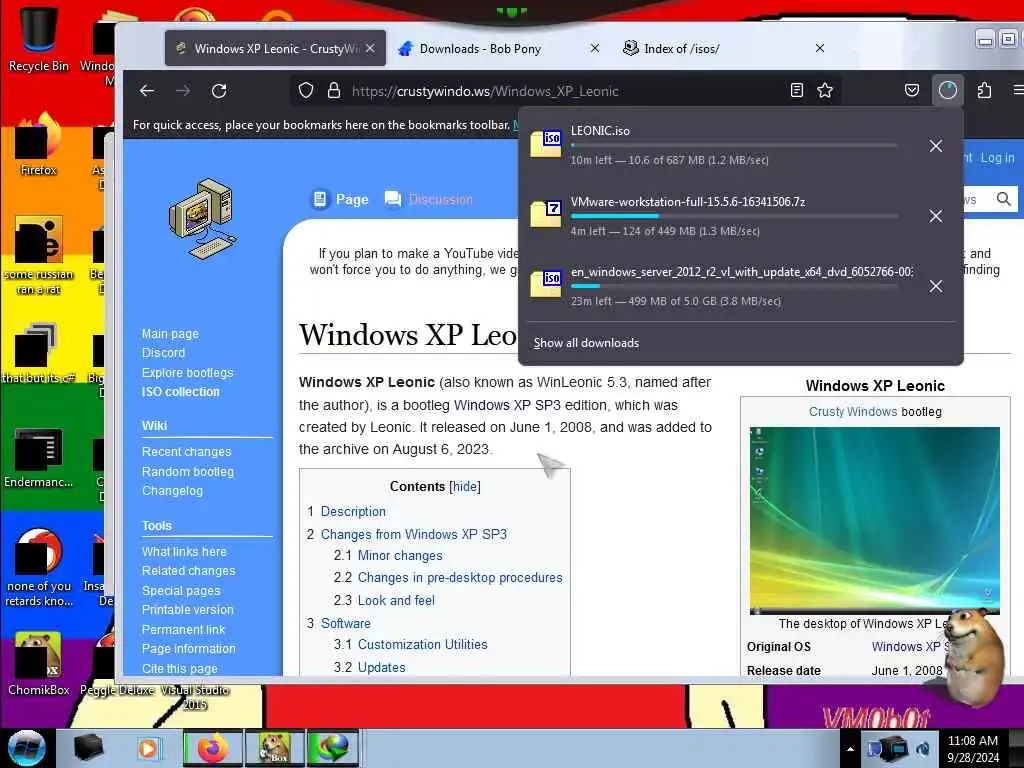Open the Windows Start orb

(27, 748)
